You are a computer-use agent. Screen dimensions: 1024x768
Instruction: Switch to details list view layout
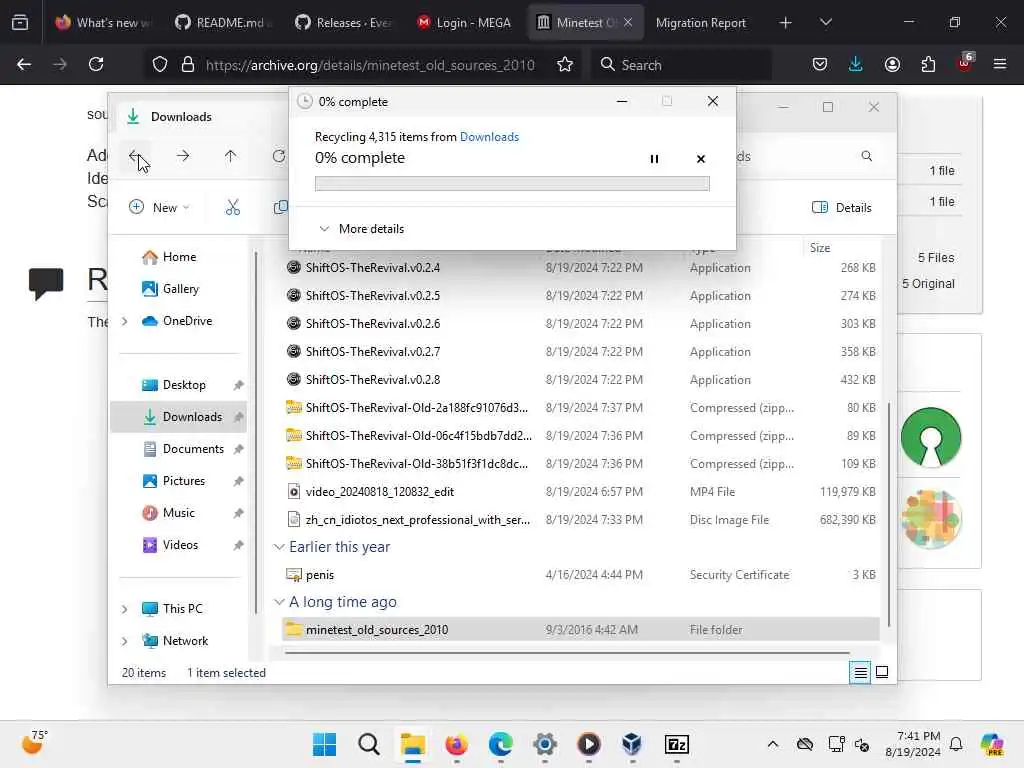[x=861, y=672]
